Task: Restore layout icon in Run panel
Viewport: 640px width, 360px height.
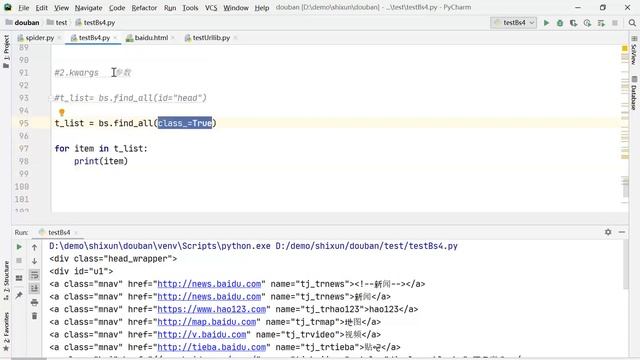Action: (19, 278)
